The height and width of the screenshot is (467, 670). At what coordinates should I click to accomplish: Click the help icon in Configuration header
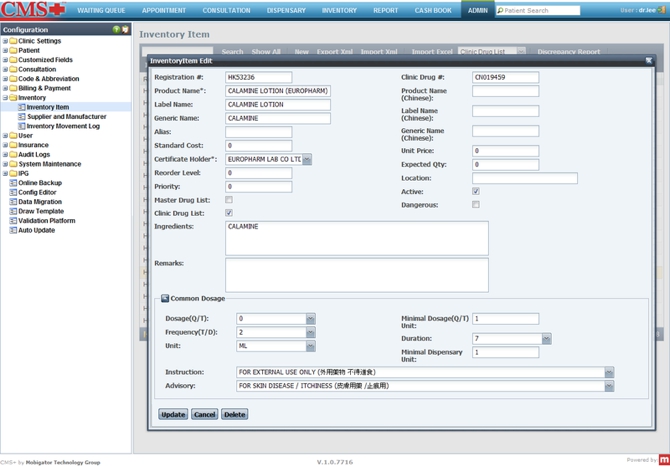(117, 30)
